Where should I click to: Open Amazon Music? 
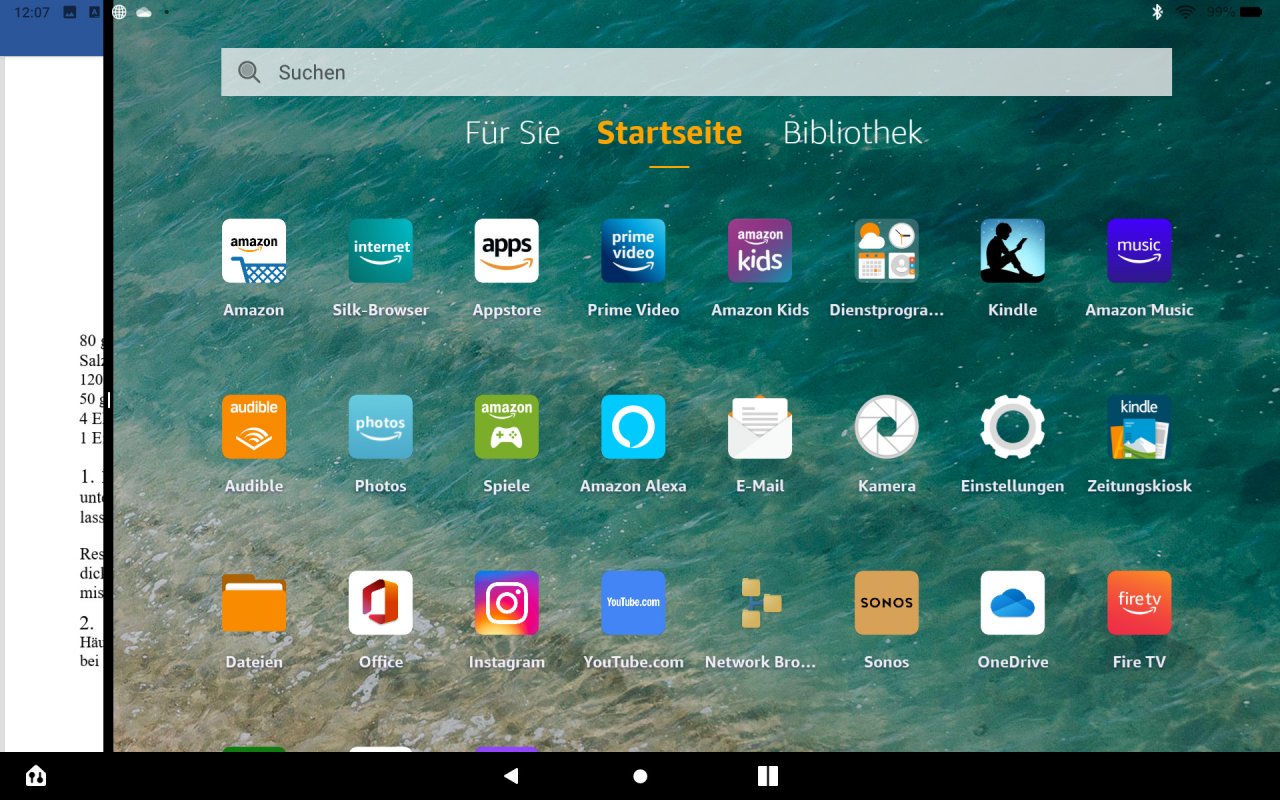(x=1139, y=251)
